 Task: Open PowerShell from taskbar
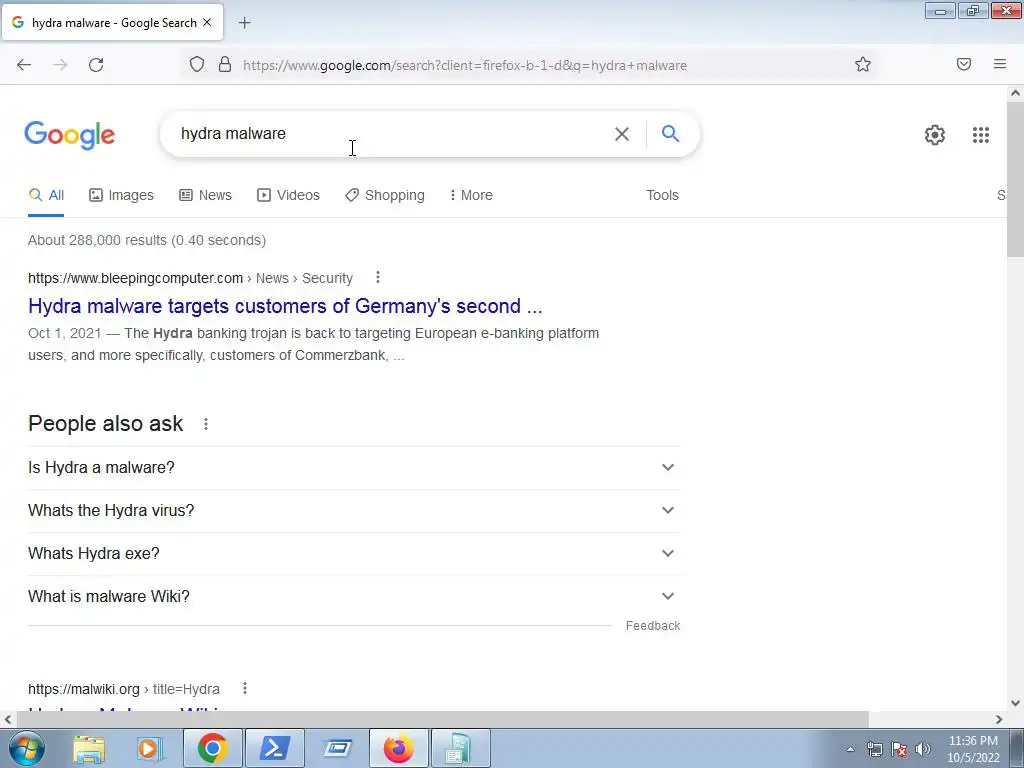pos(274,748)
